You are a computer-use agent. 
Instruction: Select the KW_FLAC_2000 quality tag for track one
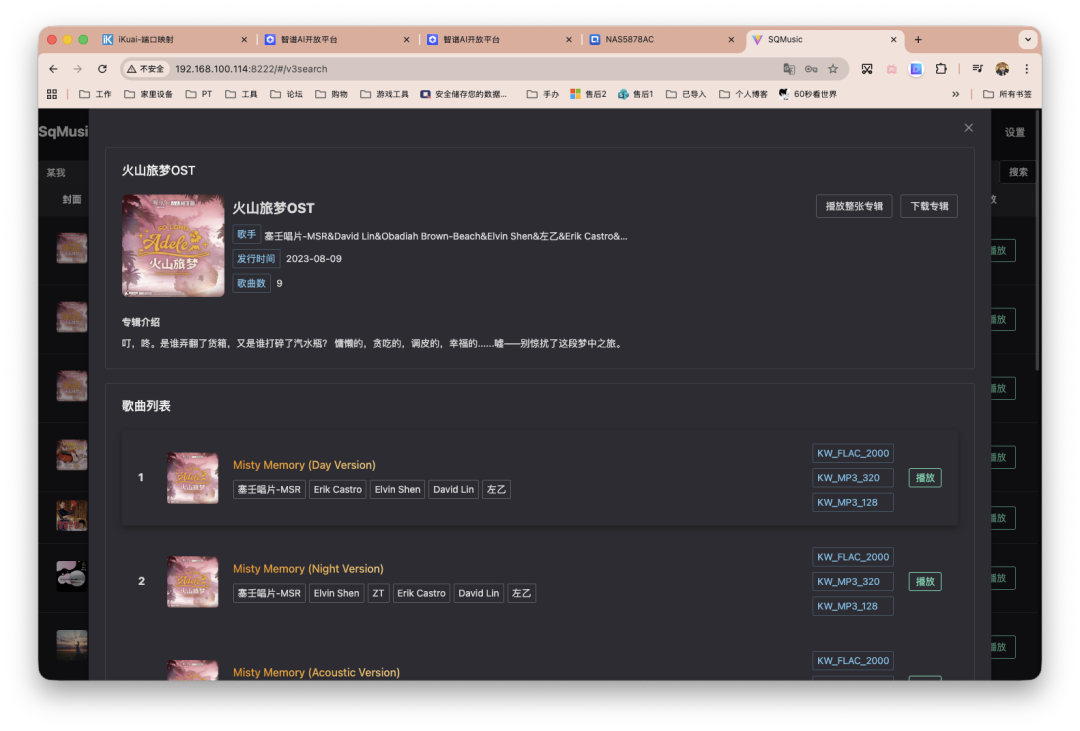tap(852, 452)
